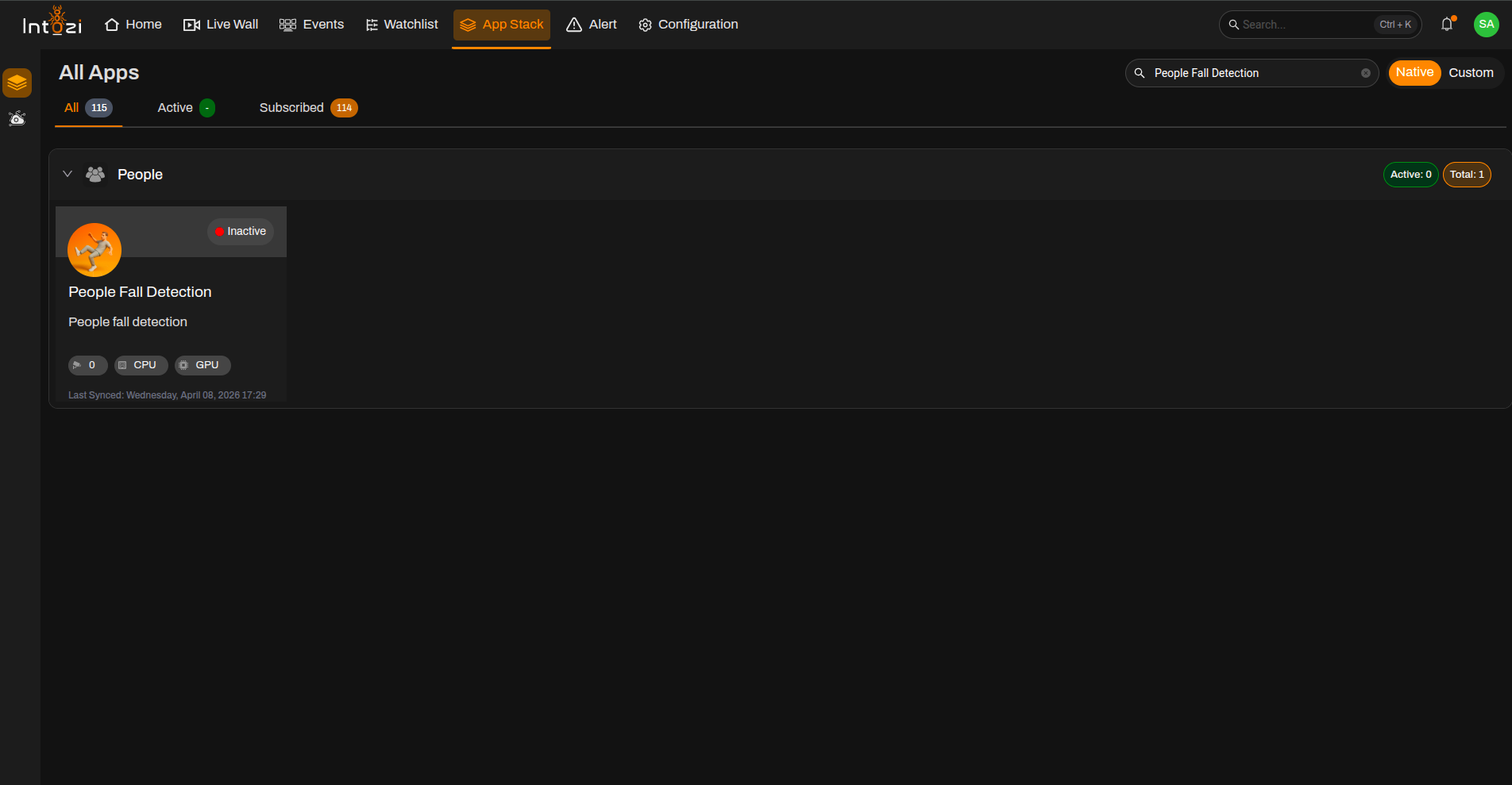Image resolution: width=1512 pixels, height=785 pixels.
Task: Open Configuration settings
Action: coord(688,25)
